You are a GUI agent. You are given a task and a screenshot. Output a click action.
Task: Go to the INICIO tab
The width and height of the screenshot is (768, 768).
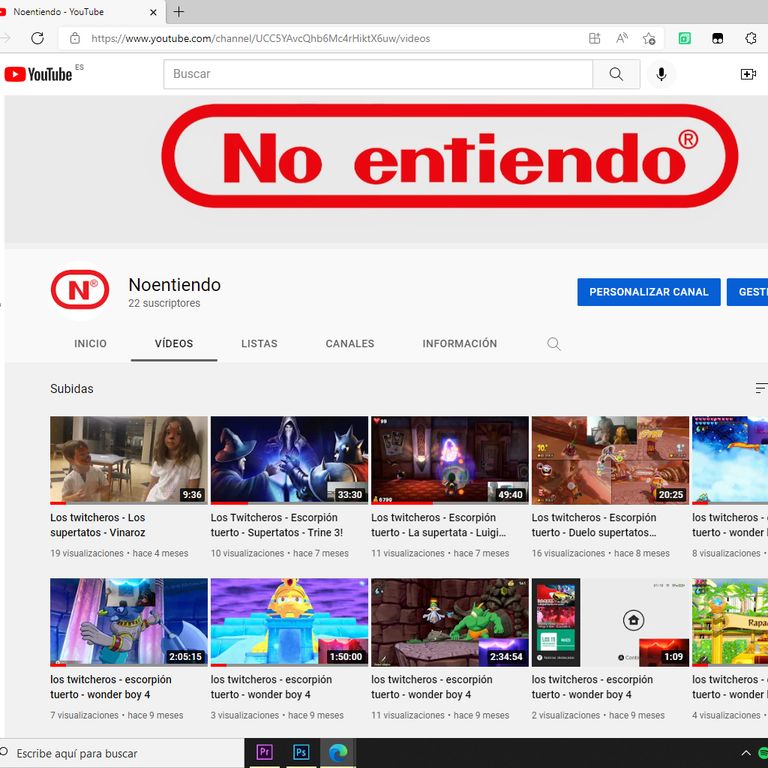90,344
